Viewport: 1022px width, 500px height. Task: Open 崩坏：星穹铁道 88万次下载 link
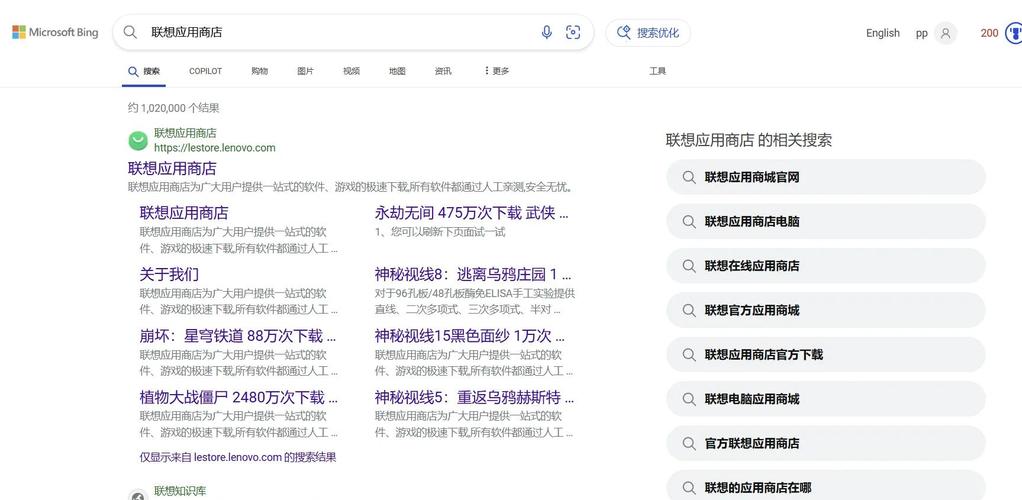pyautogui.click(x=238, y=336)
